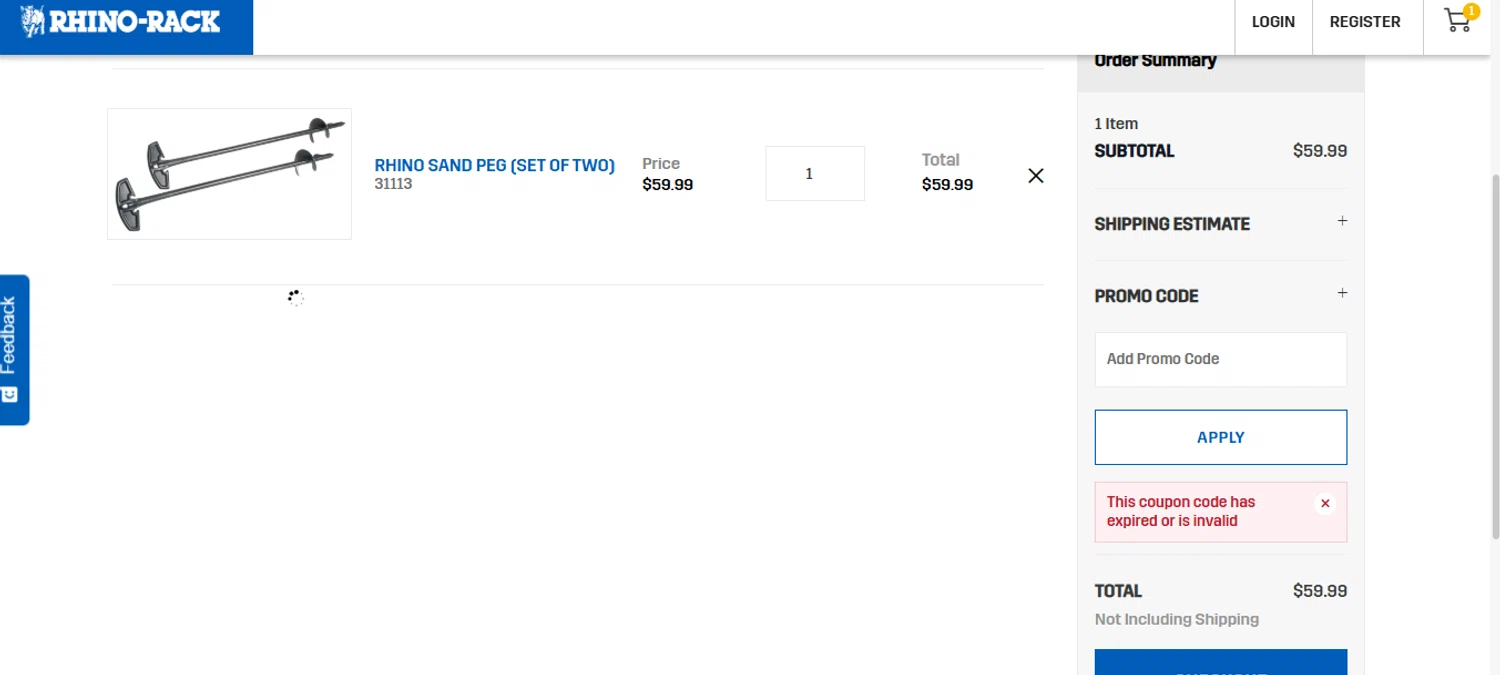Click the cart item count badge
The height and width of the screenshot is (675, 1500).
click(1471, 11)
